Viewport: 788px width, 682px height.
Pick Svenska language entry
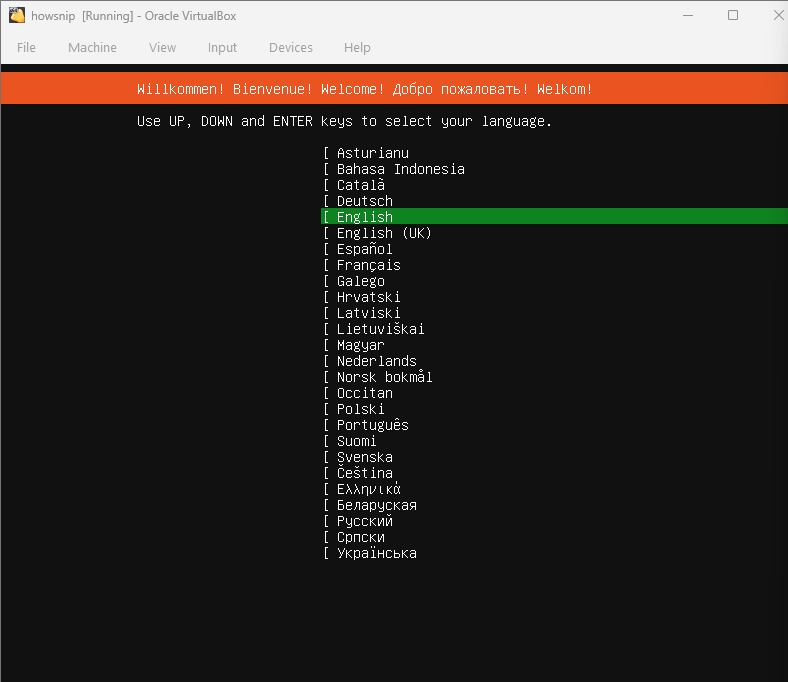coord(365,457)
